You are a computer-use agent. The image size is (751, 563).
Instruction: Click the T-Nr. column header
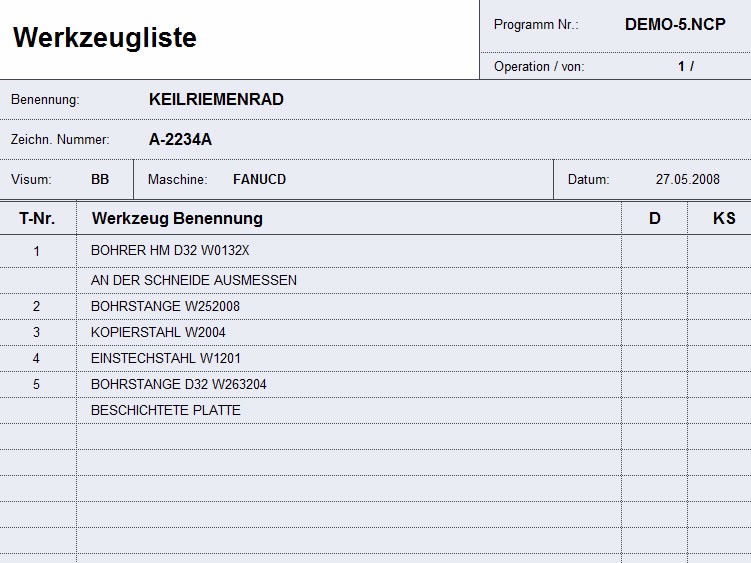tap(37, 218)
